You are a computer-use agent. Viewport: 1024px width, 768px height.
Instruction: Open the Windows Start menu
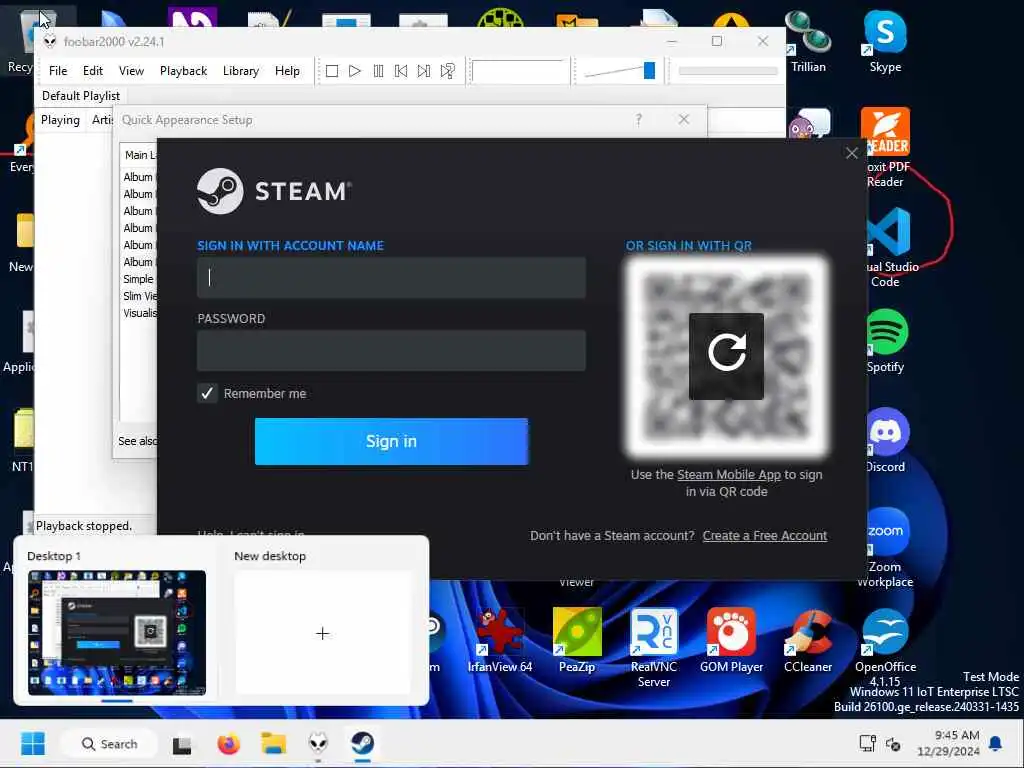pos(33,744)
